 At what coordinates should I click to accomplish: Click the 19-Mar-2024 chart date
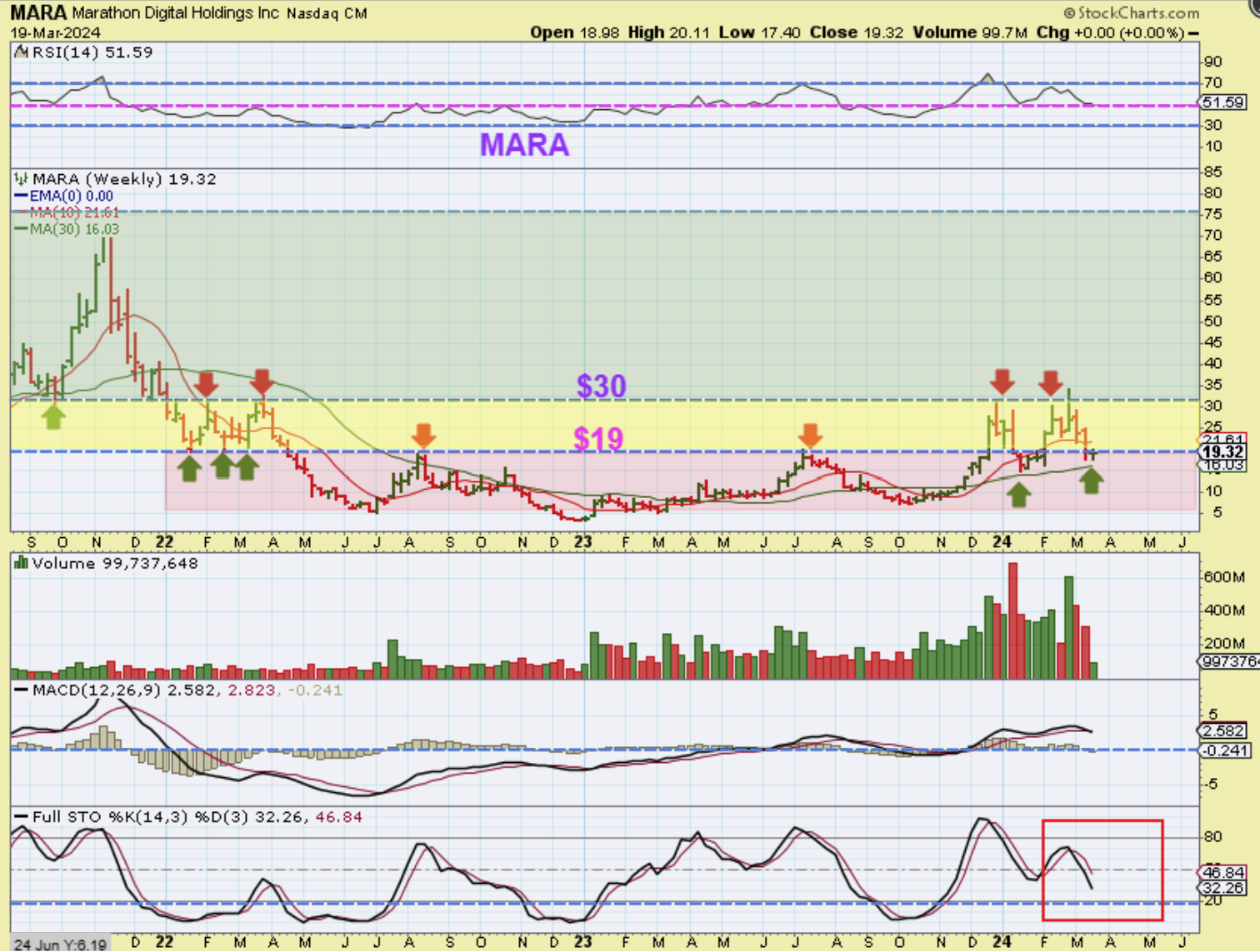pos(55,32)
